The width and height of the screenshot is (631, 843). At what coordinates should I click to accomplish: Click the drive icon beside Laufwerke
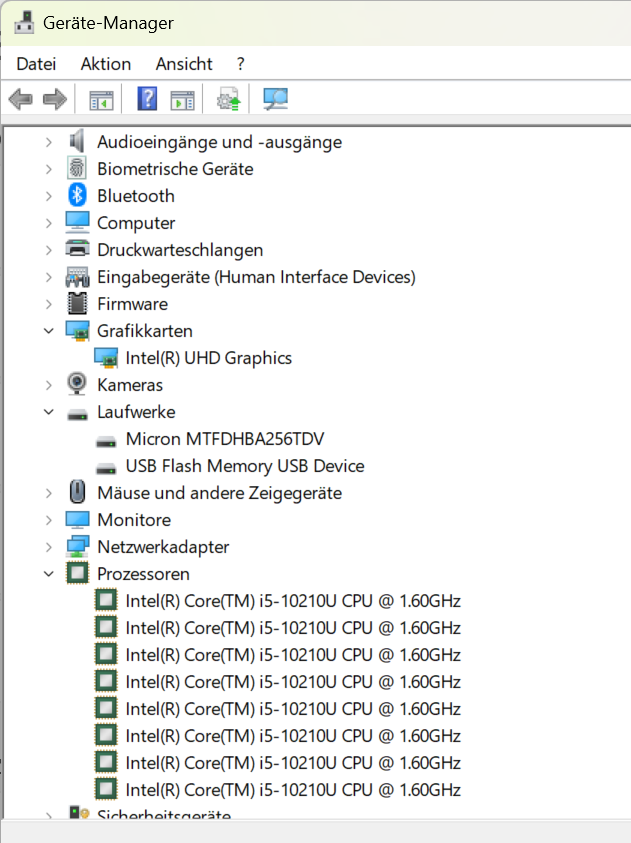point(77,415)
